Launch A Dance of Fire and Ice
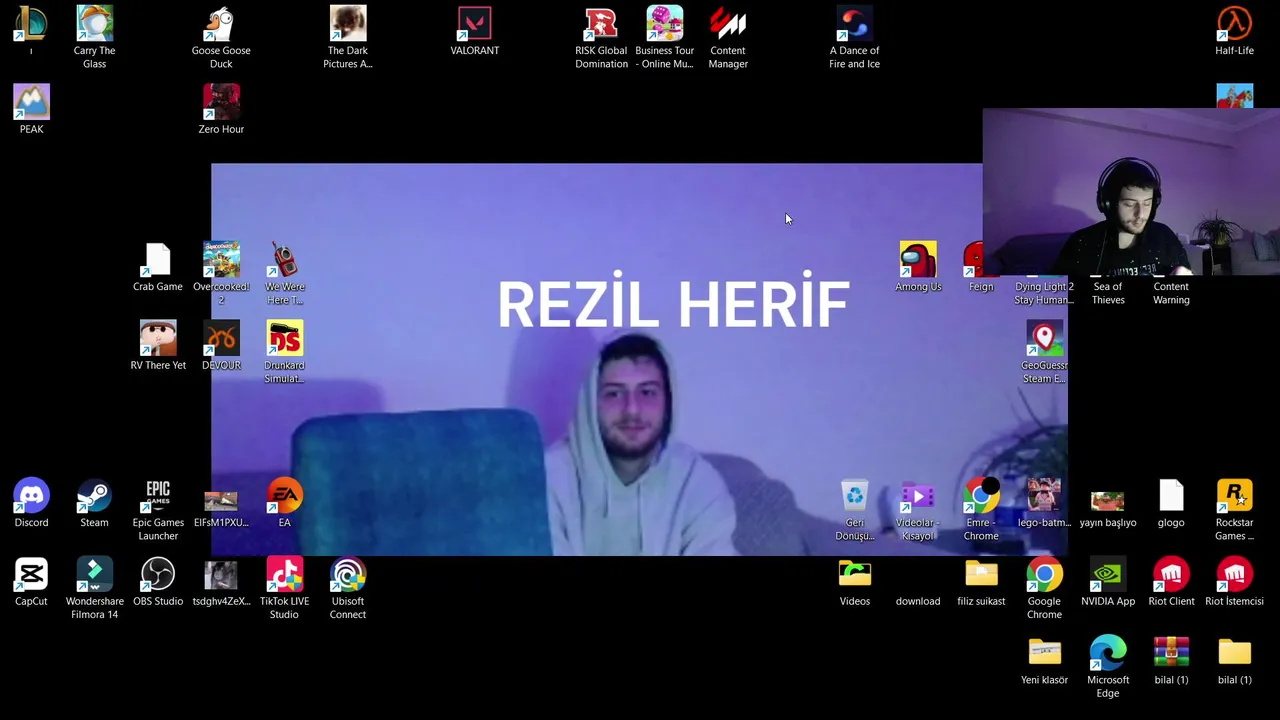The width and height of the screenshot is (1280, 720). (x=854, y=24)
